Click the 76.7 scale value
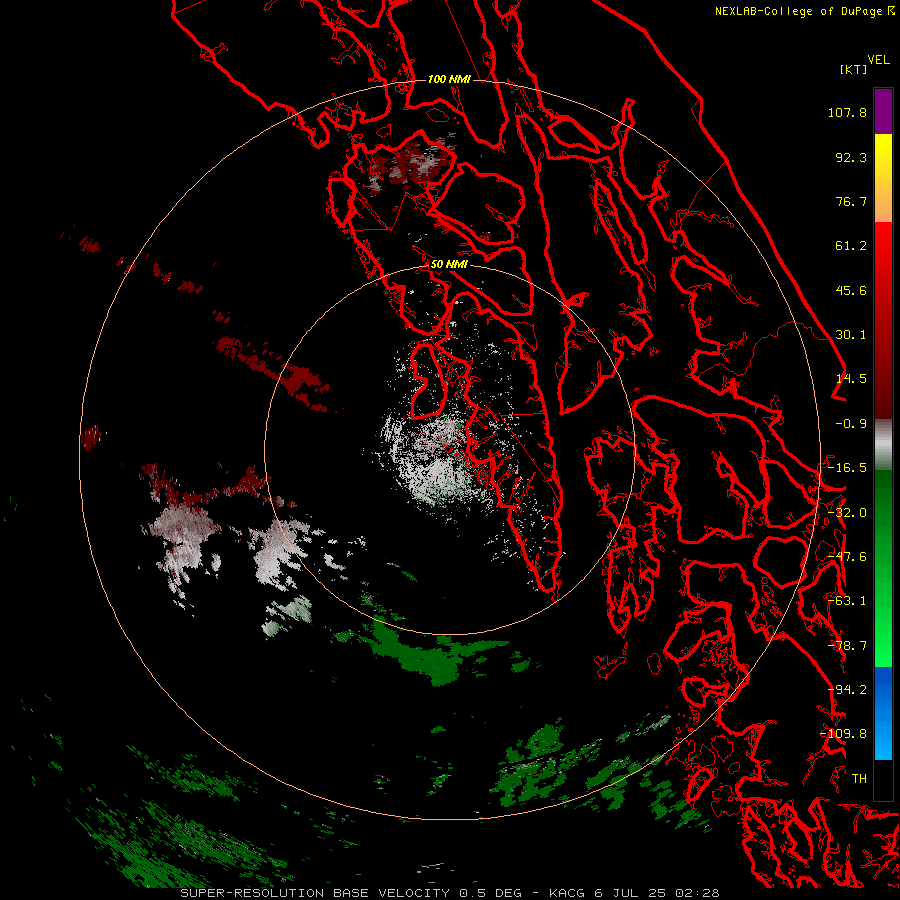 pos(851,201)
